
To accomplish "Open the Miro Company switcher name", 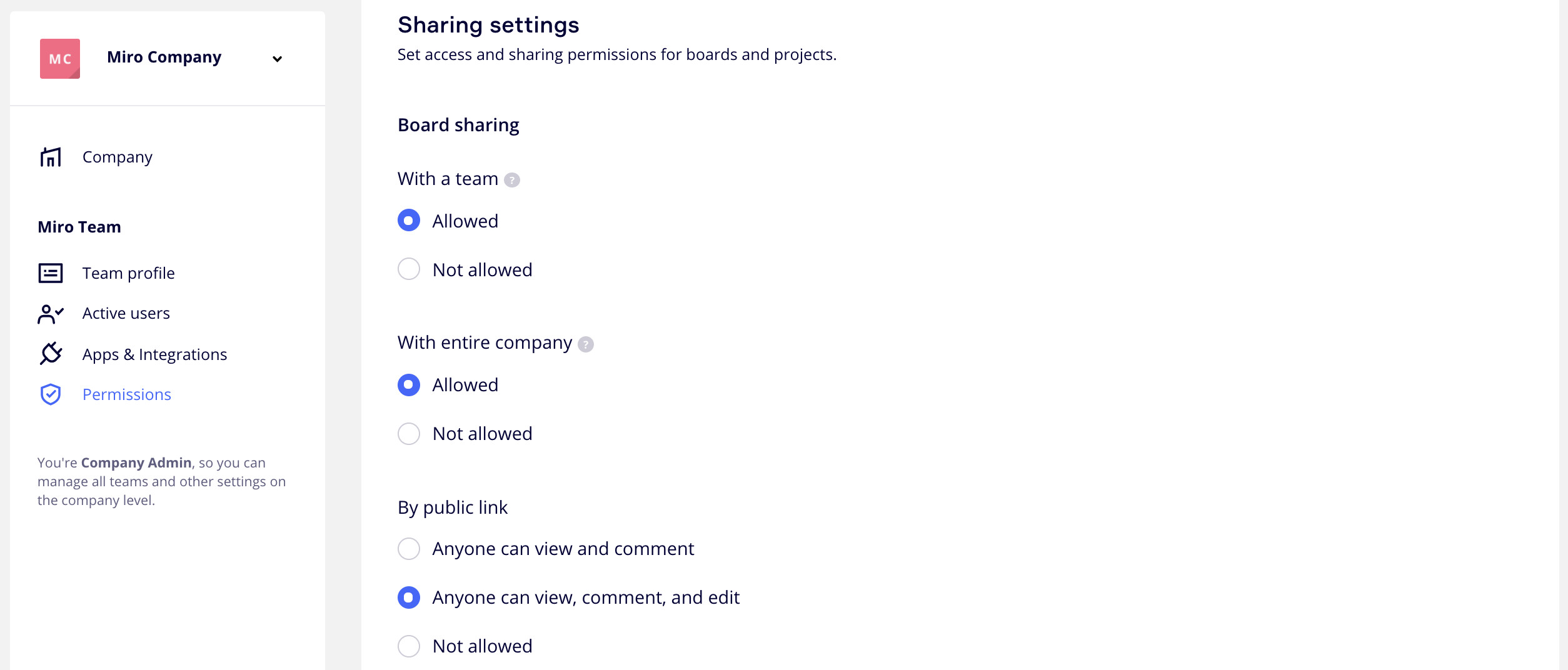I will point(164,57).
